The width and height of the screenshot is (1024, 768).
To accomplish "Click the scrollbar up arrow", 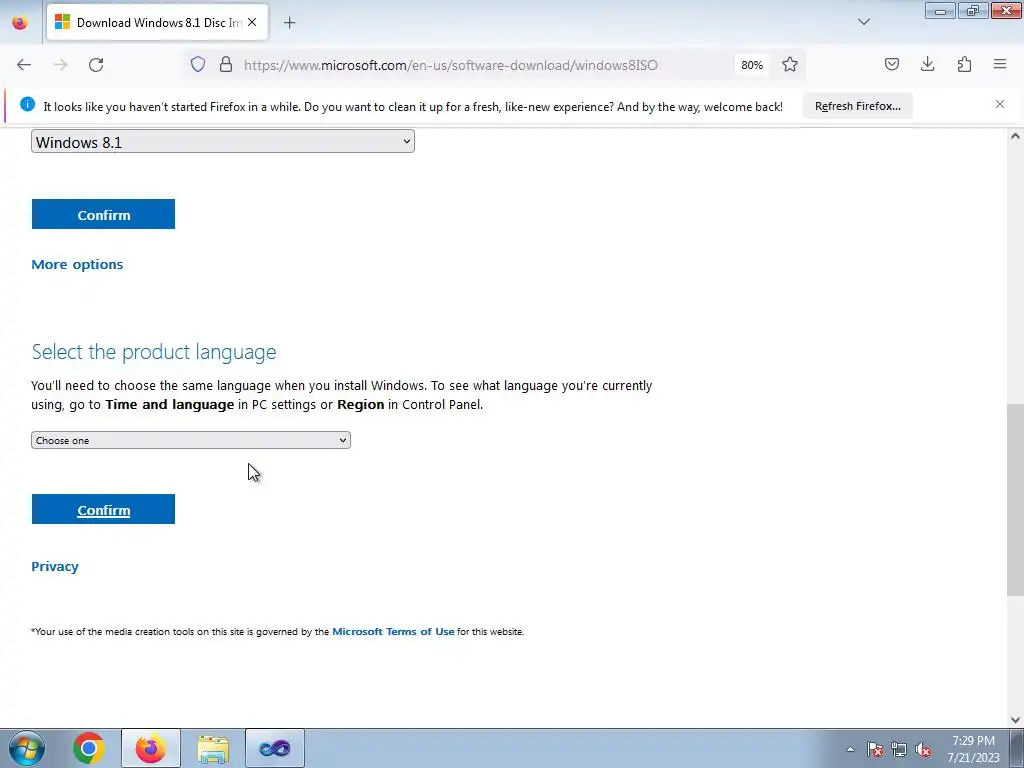I will coord(1015,136).
